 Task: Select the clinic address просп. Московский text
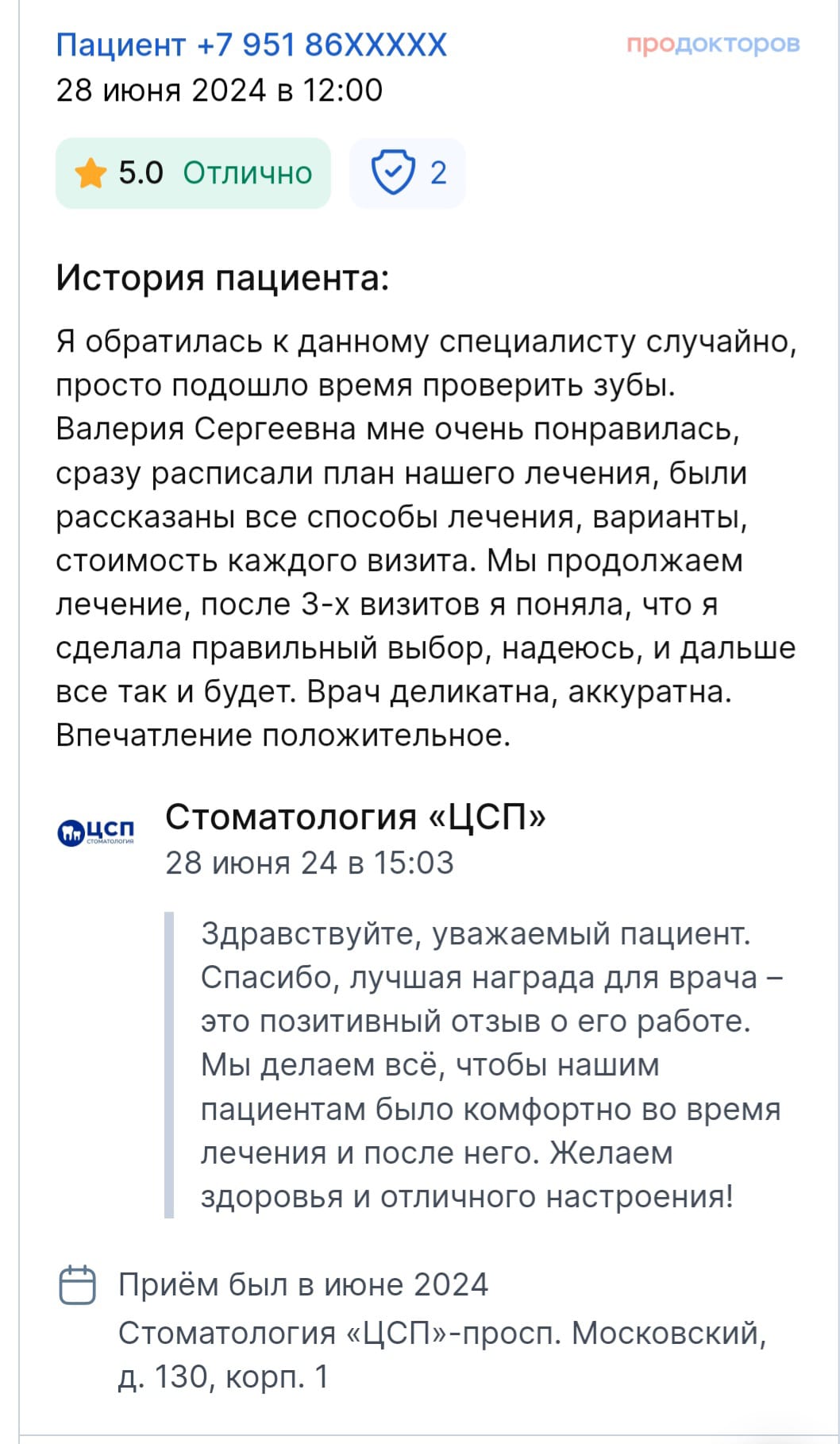click(442, 1333)
